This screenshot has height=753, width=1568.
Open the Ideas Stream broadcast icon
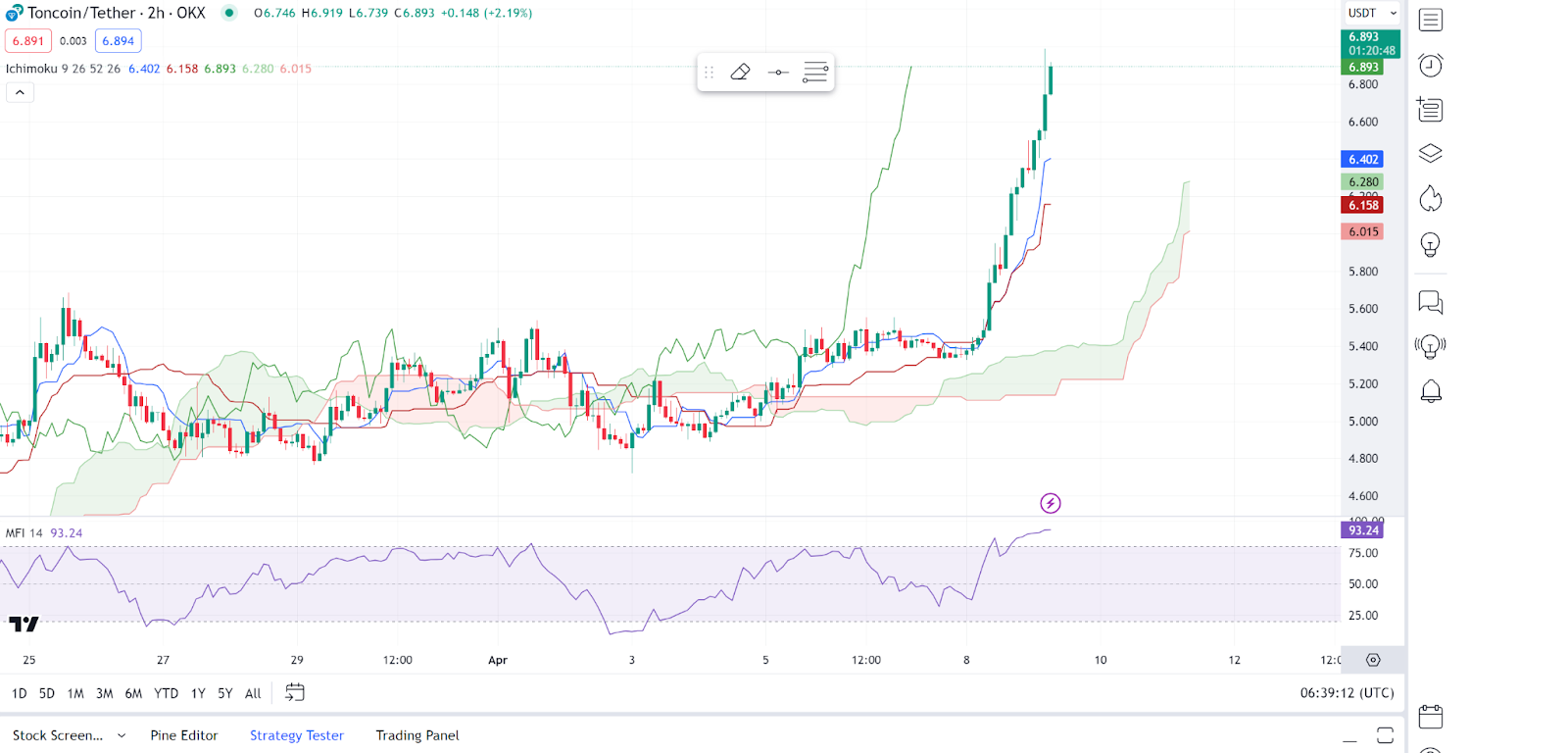pyautogui.click(x=1431, y=346)
